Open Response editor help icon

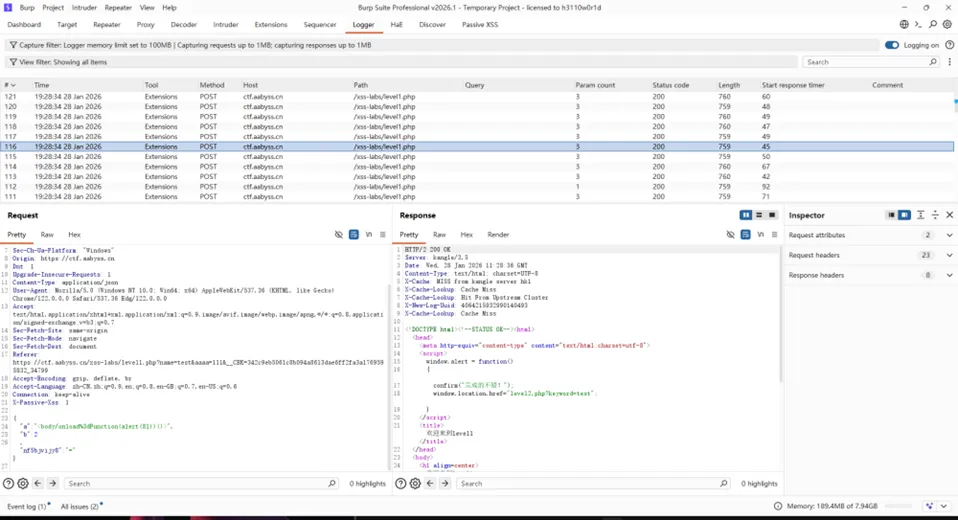click(x=400, y=483)
